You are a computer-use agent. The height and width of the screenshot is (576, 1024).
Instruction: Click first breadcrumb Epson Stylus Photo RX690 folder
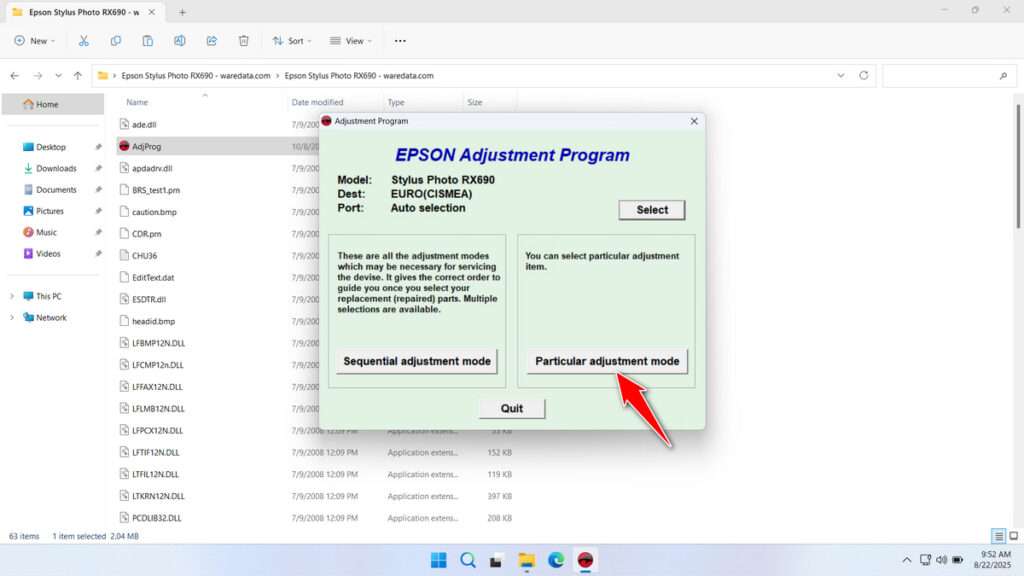(x=196, y=76)
